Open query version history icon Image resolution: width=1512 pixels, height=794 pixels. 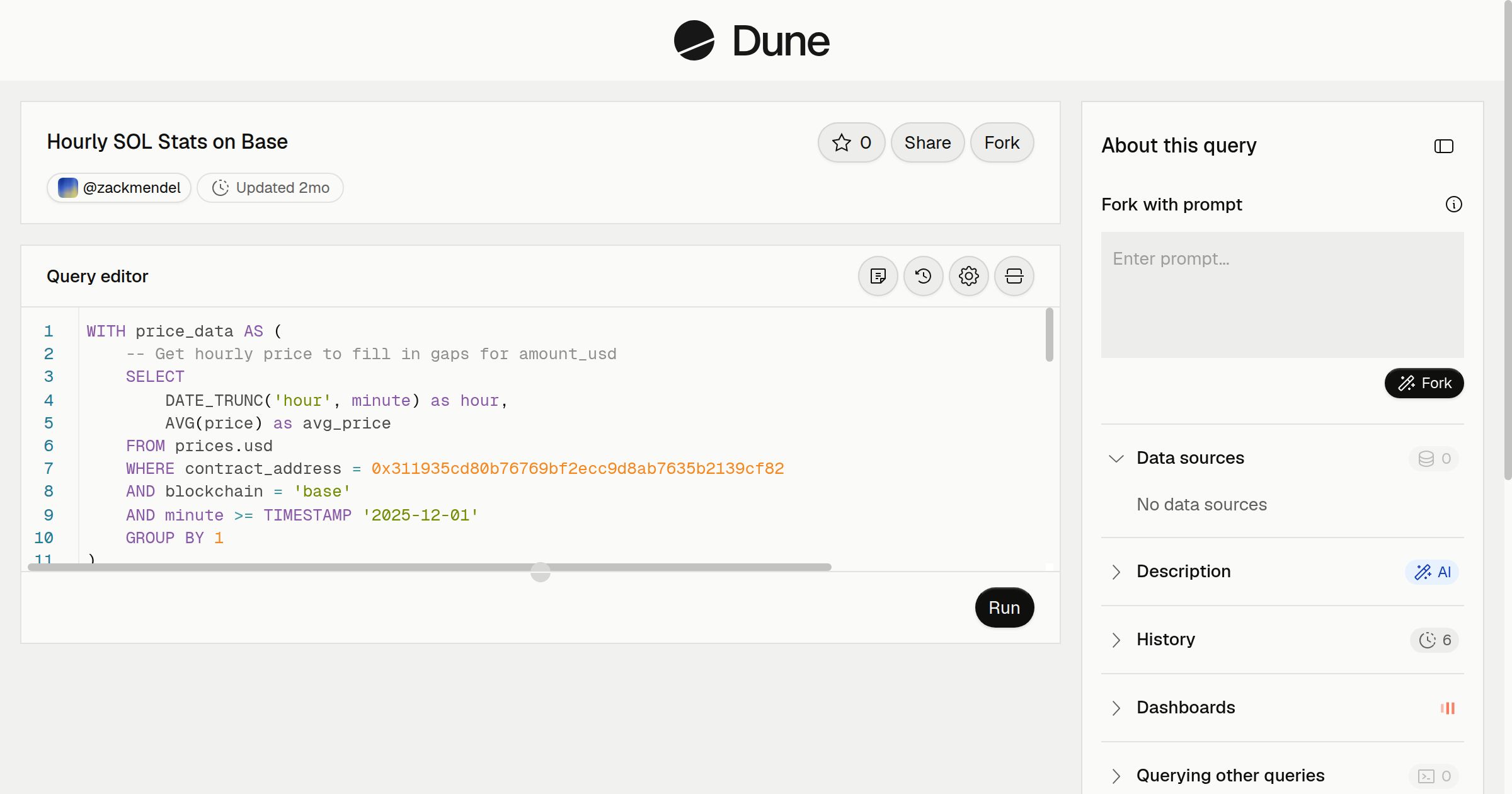[x=923, y=276]
